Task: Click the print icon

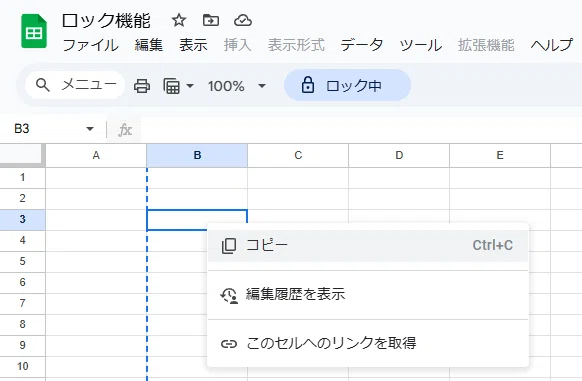Action: [142, 86]
